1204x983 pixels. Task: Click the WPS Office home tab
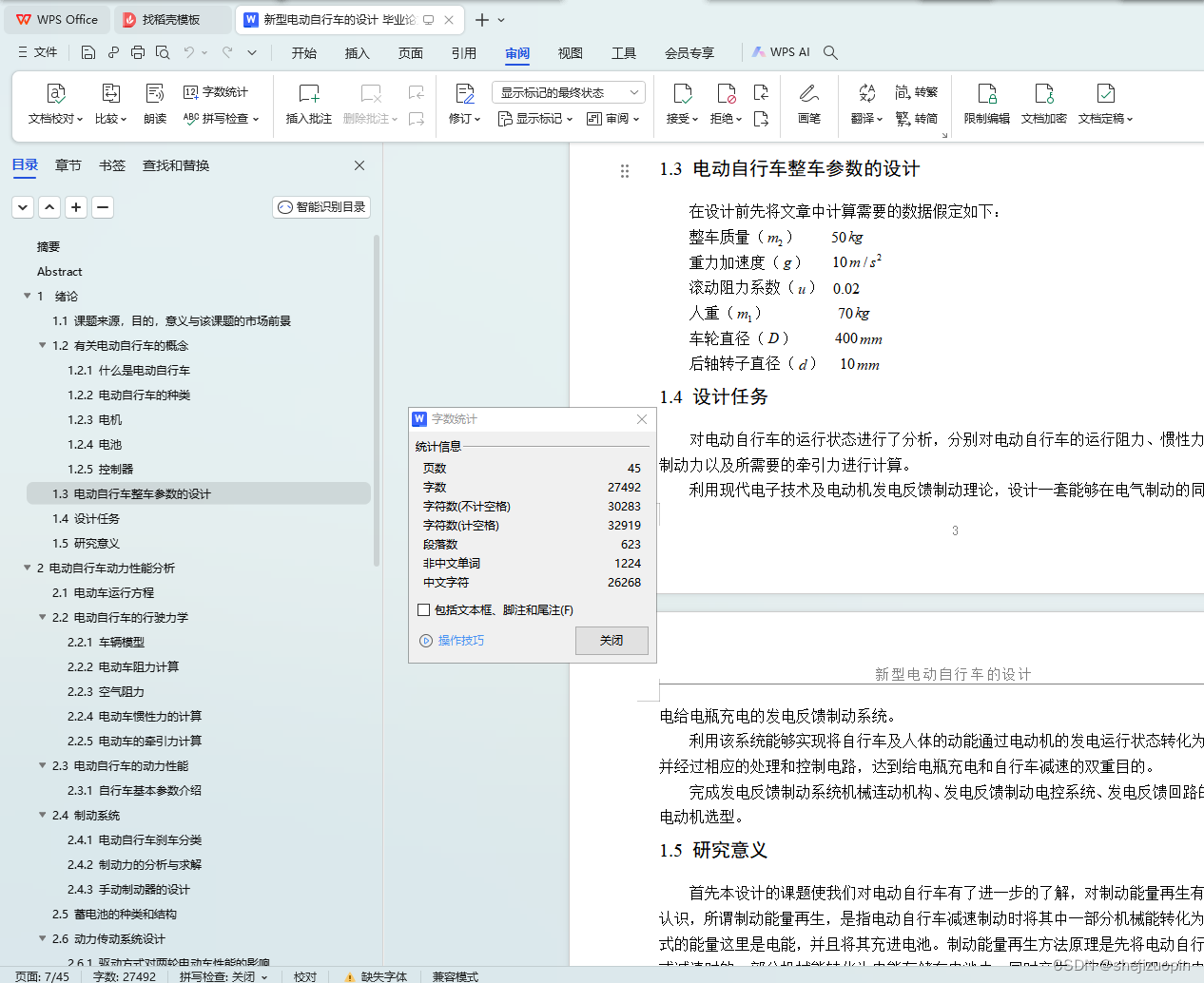tap(58, 20)
